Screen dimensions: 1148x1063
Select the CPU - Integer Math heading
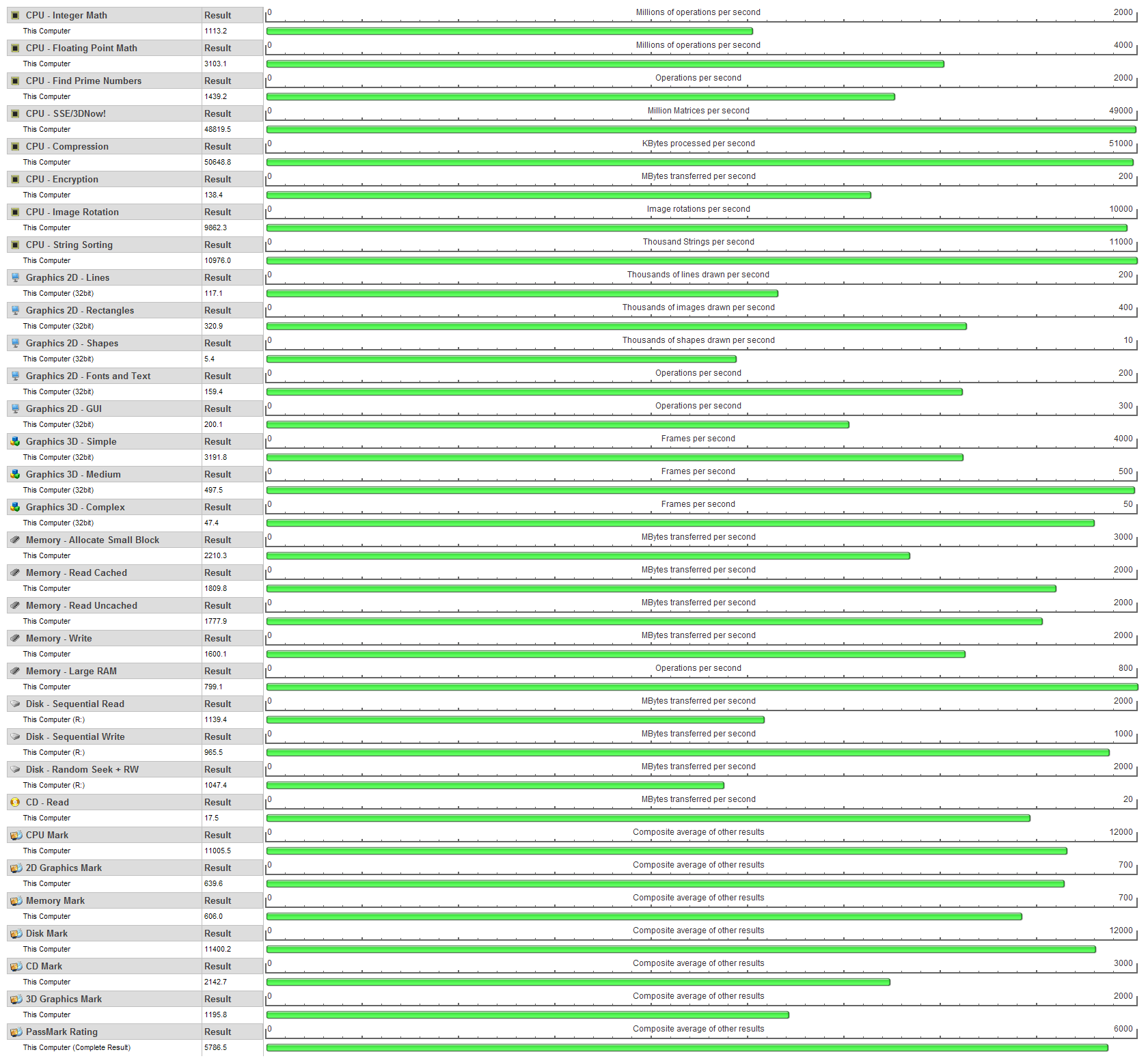66,15
